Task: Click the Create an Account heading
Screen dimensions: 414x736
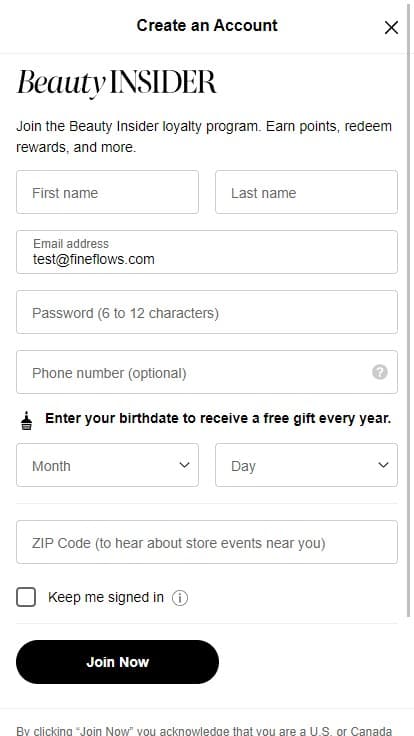Action: 207,25
